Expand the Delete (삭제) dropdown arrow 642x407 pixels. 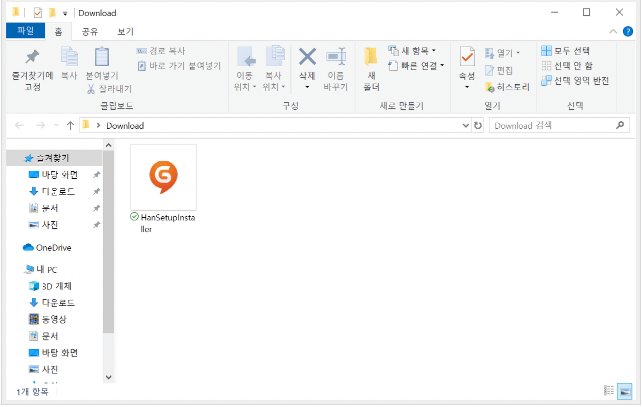point(307,87)
